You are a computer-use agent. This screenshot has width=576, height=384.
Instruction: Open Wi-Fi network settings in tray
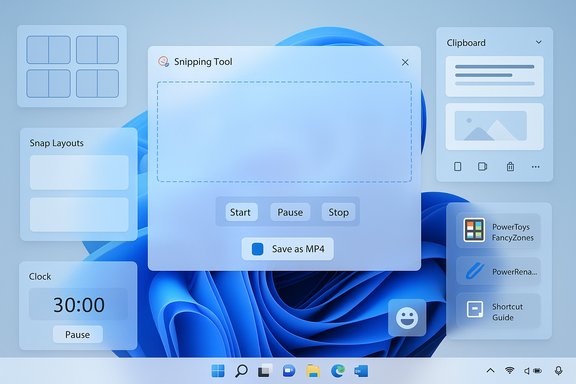point(509,370)
